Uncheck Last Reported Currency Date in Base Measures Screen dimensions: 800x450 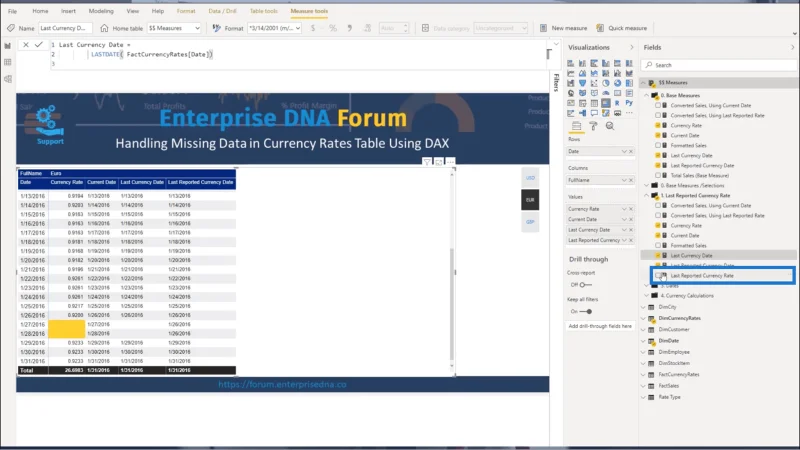click(658, 165)
